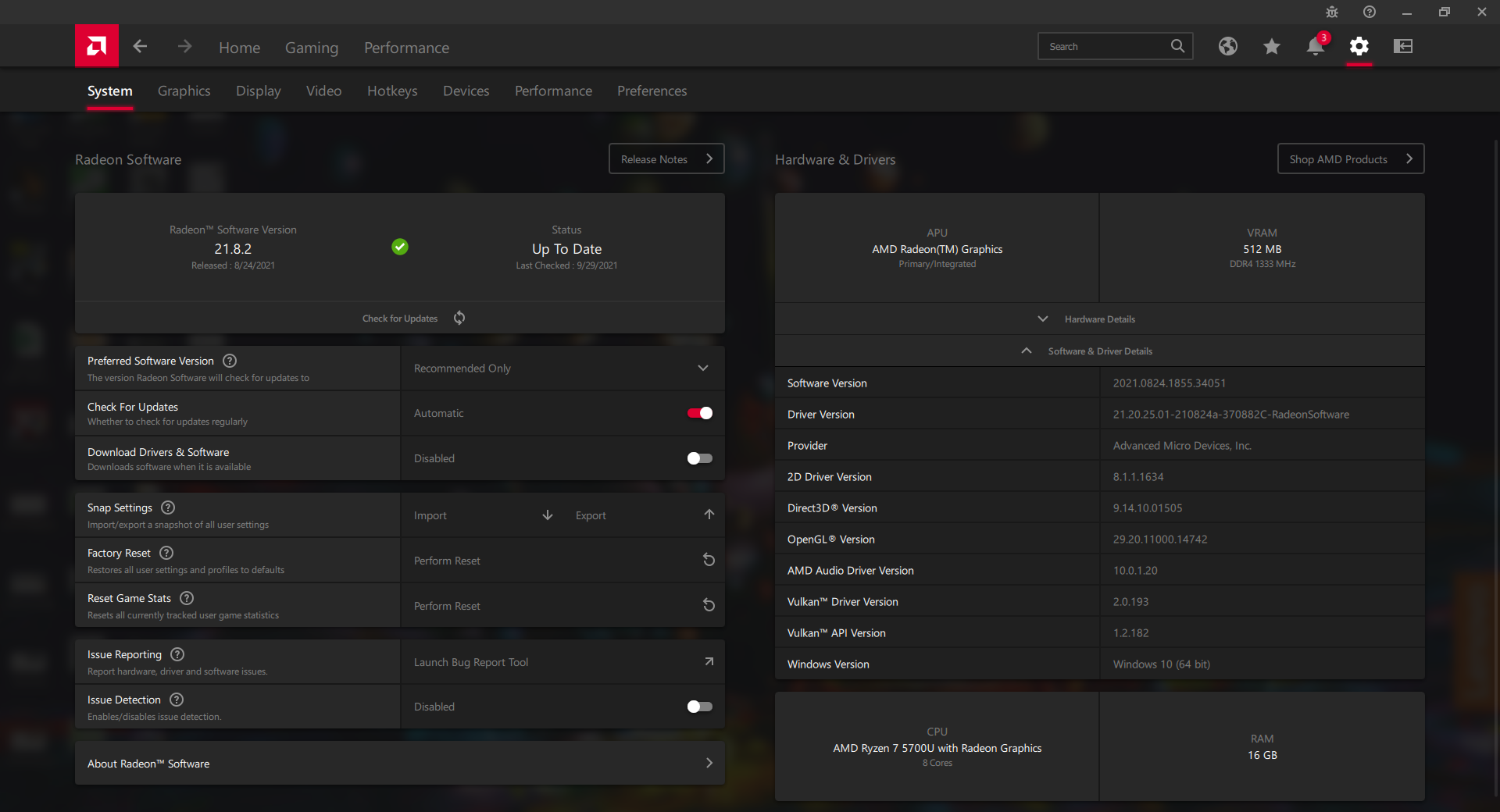
Task: Click the green up-to-date checkmark icon
Action: (x=400, y=247)
